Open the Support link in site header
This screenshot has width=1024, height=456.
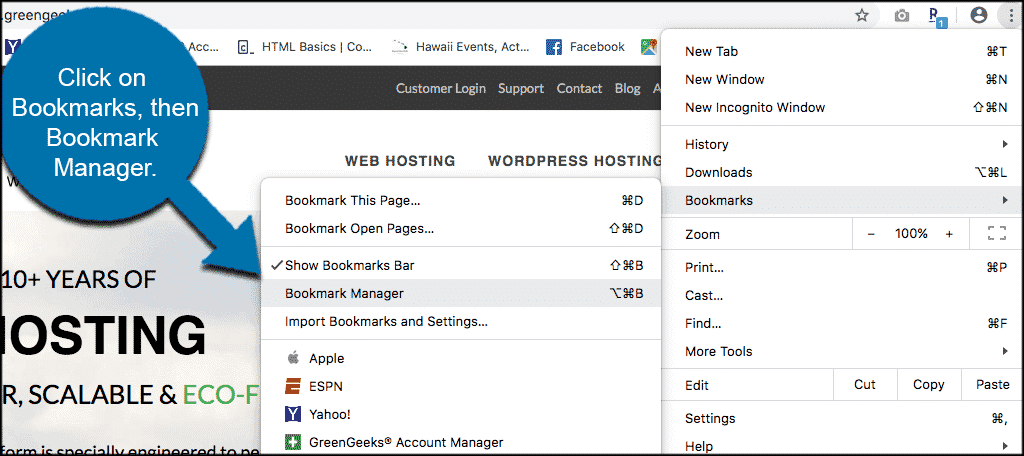click(x=521, y=88)
